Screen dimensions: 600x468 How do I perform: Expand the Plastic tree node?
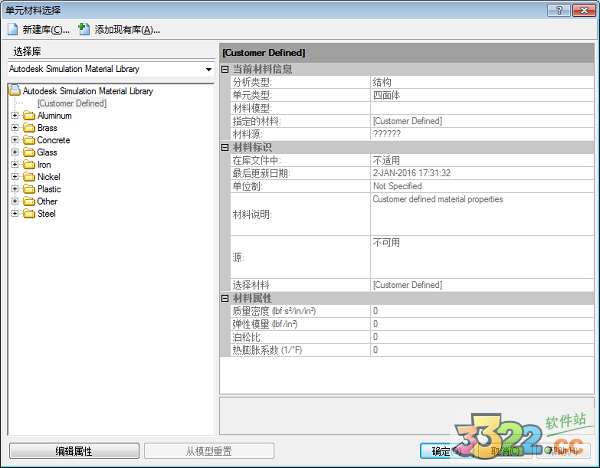coord(15,189)
